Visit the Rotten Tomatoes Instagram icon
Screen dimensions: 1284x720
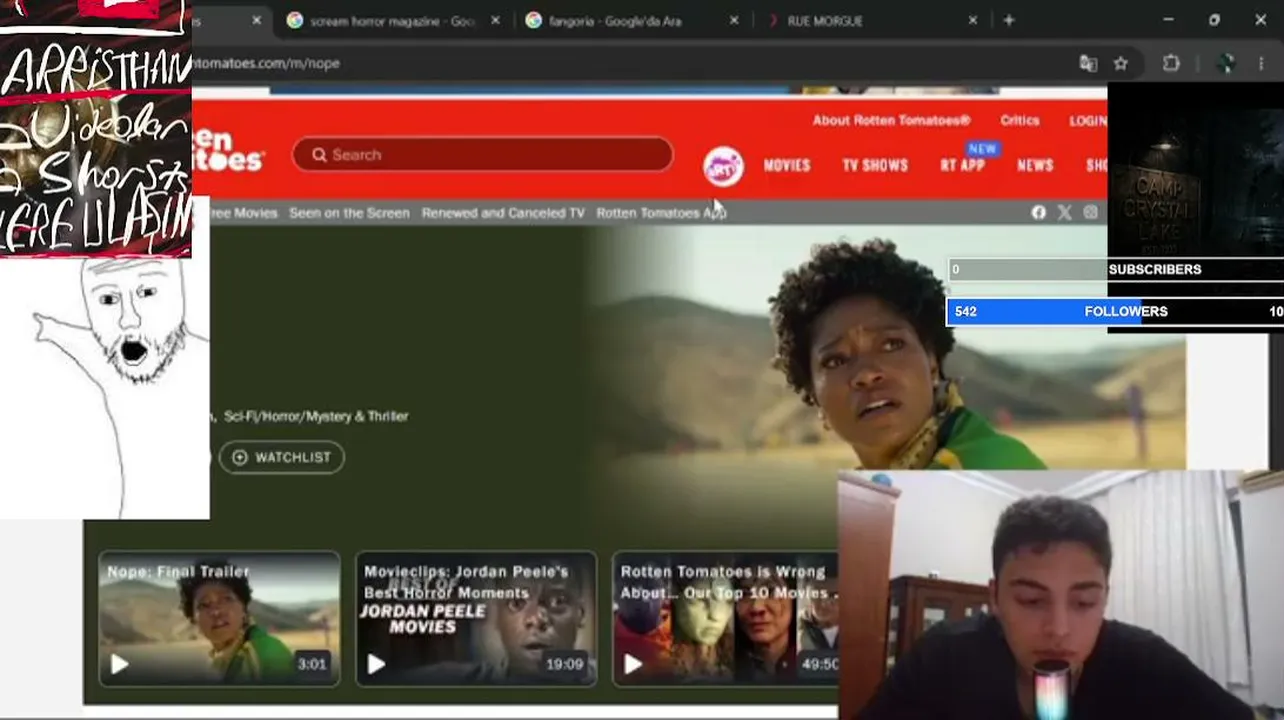click(1090, 212)
